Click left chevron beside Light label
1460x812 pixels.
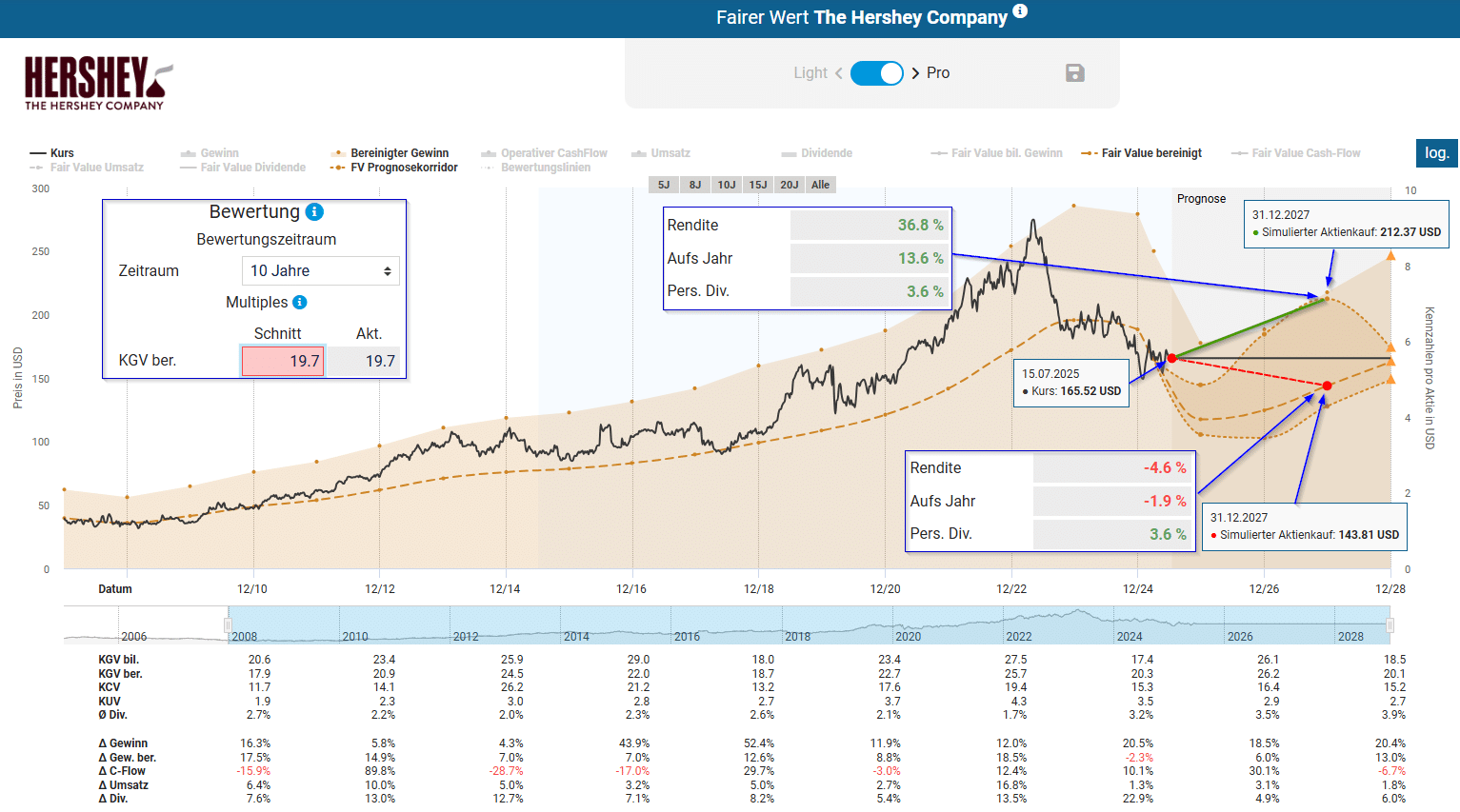838,73
